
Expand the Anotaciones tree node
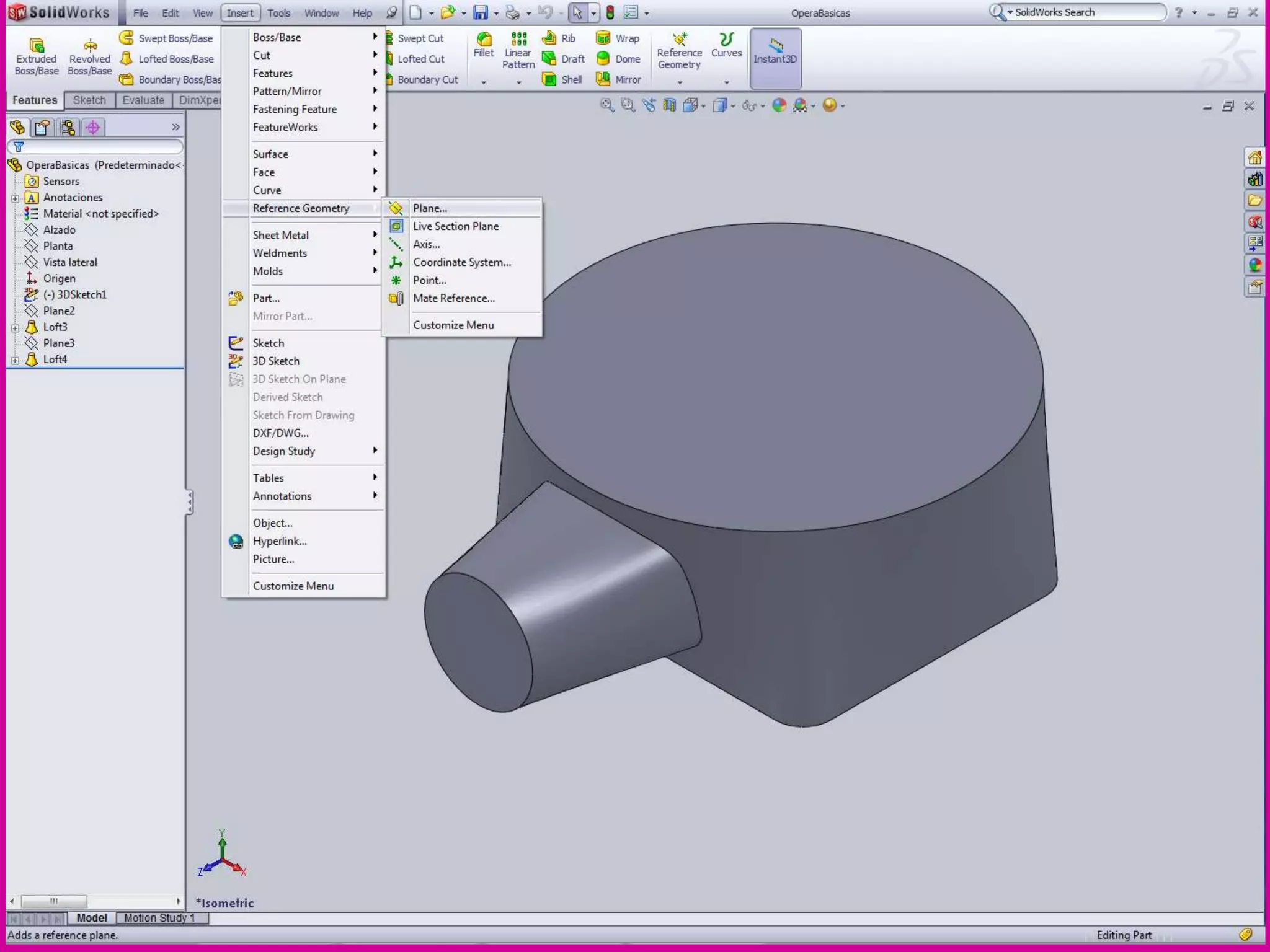tap(15, 198)
